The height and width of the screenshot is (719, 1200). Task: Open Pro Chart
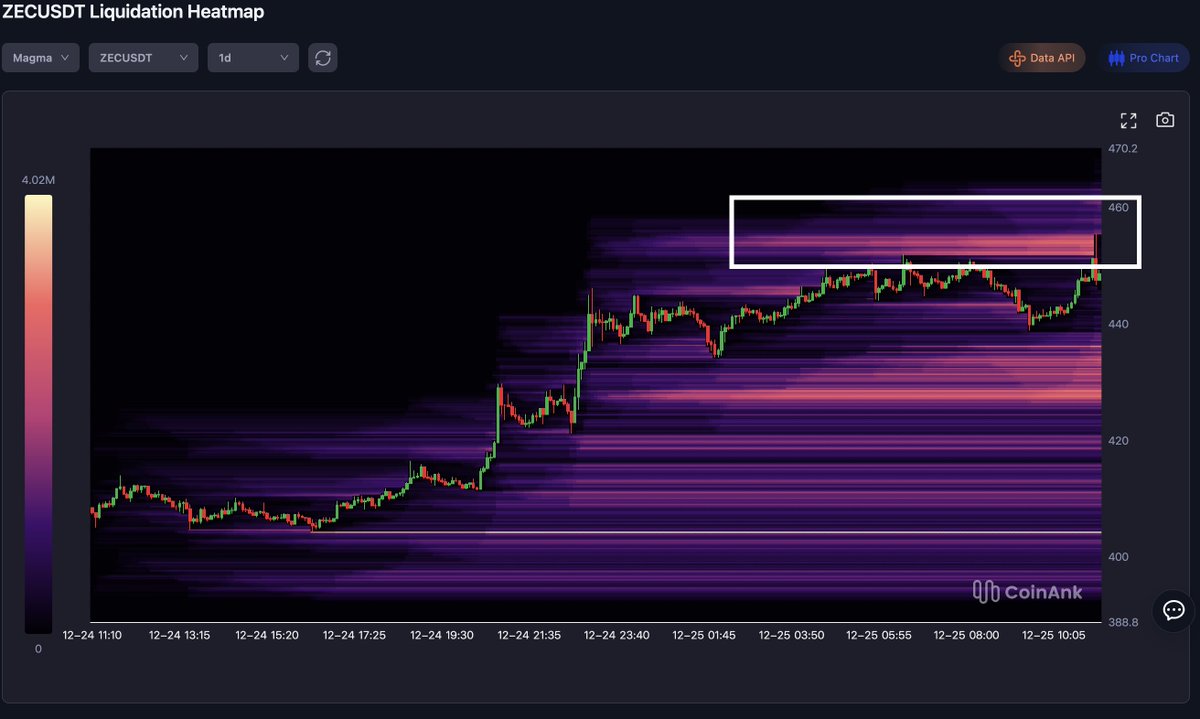(x=1143, y=57)
